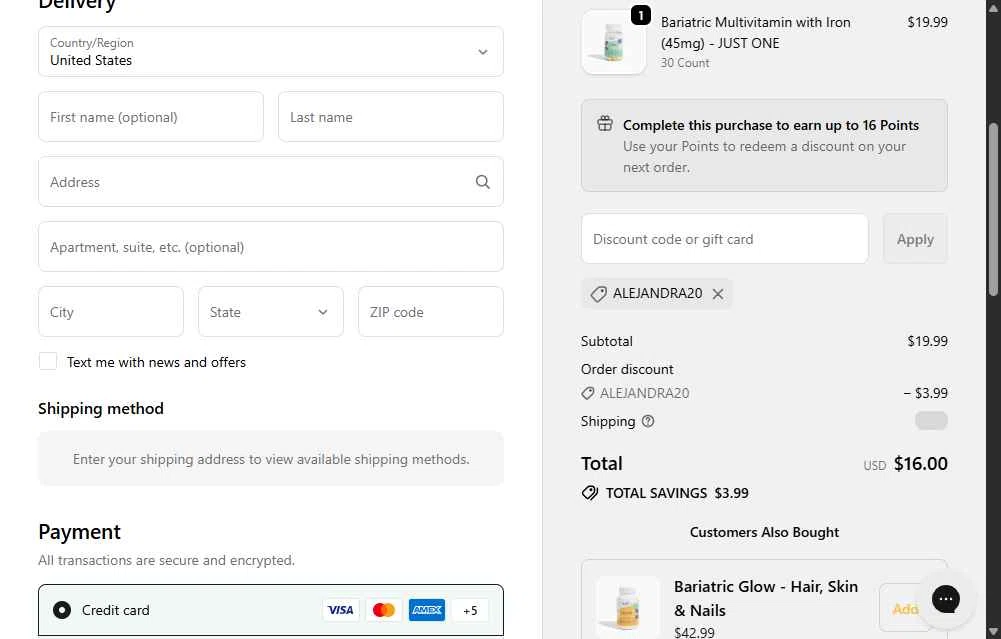Remove the ALEJANDRA20 discount code
Image resolution: width=1001 pixels, height=639 pixels.
click(718, 294)
